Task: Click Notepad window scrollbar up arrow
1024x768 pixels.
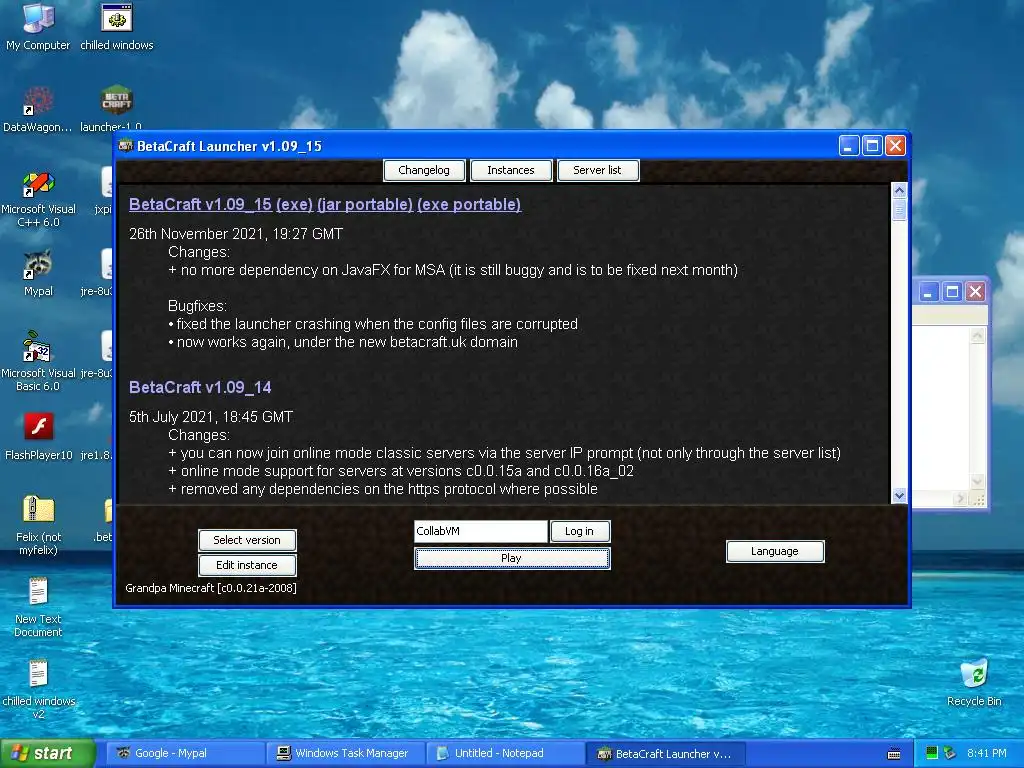Action: [978, 336]
